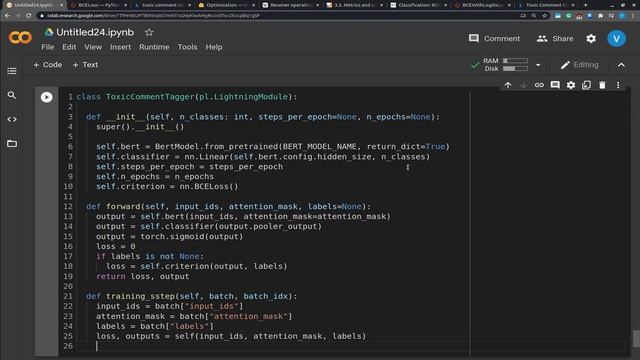Click the vertical scrollbar thumb of the notebook
This screenshot has width=640, height=360.
coord(636,338)
